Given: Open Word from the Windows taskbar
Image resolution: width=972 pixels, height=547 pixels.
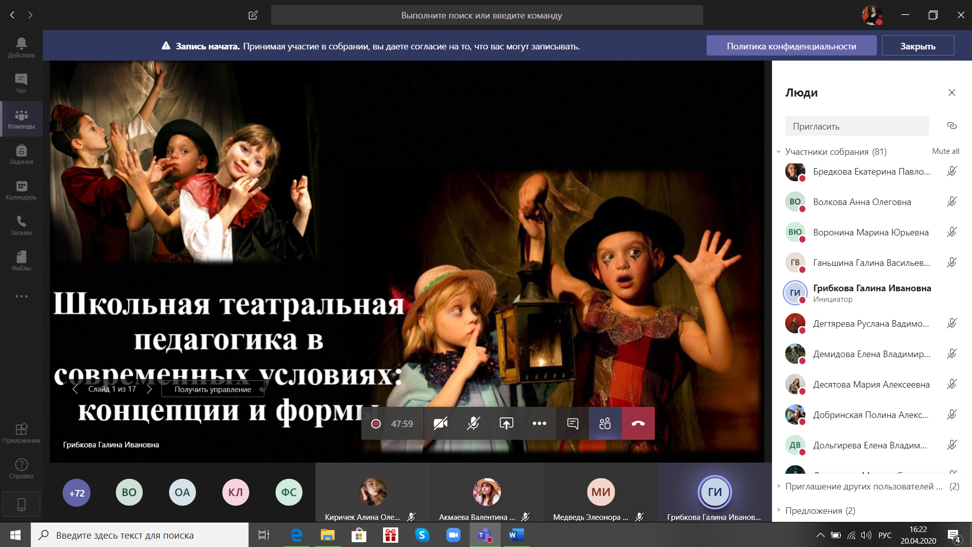Looking at the screenshot, I should tap(516, 535).
